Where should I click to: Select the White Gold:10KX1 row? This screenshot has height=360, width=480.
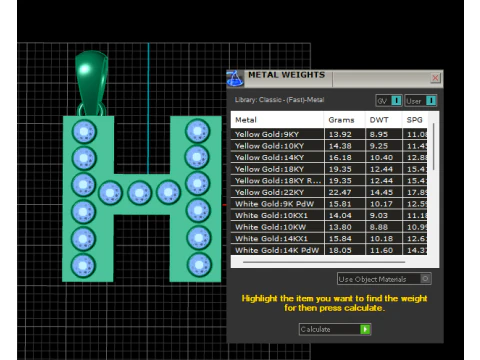pyautogui.click(x=329, y=216)
